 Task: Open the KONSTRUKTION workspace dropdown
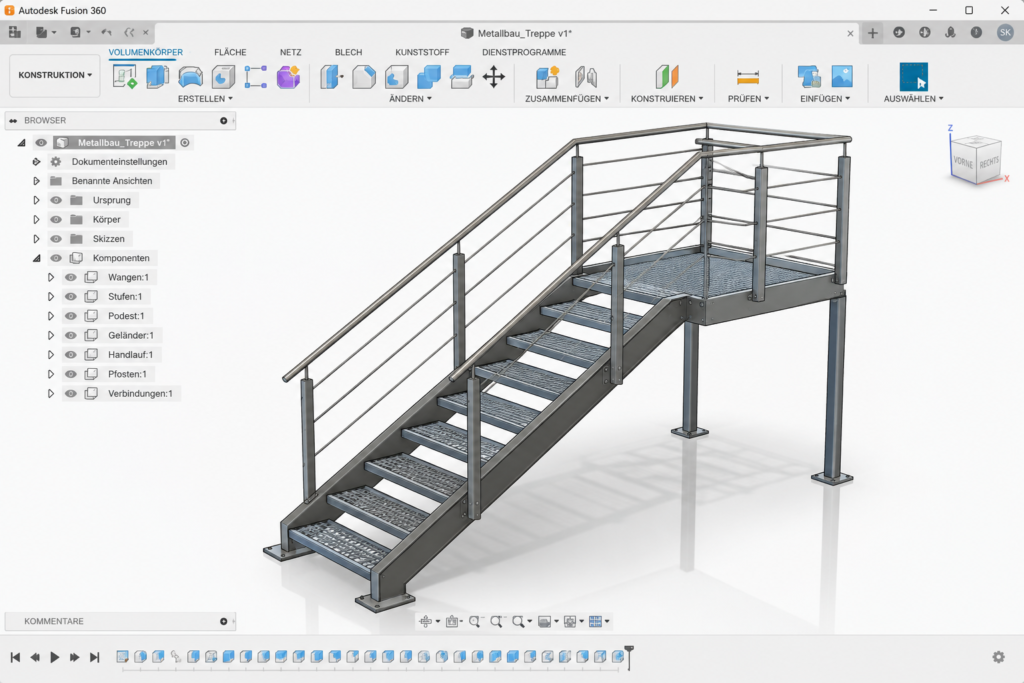pos(55,75)
